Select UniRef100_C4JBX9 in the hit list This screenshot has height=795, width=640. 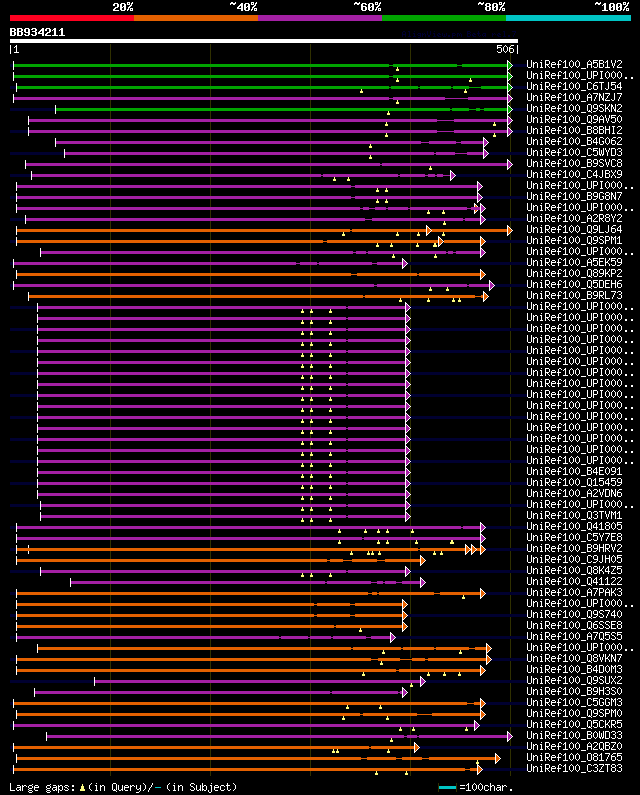(x=574, y=174)
